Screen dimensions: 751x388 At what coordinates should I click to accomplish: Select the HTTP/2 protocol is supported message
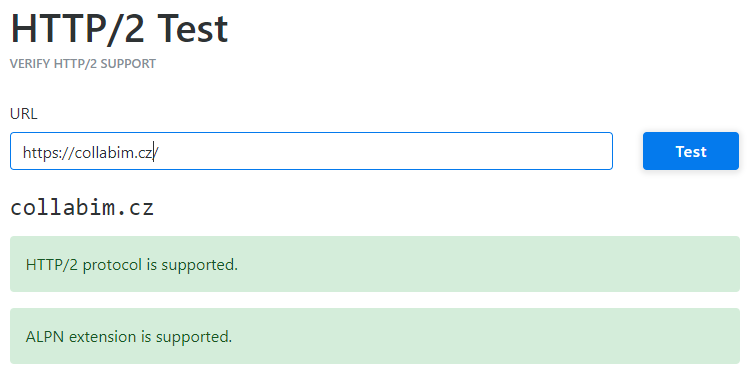coord(132,265)
